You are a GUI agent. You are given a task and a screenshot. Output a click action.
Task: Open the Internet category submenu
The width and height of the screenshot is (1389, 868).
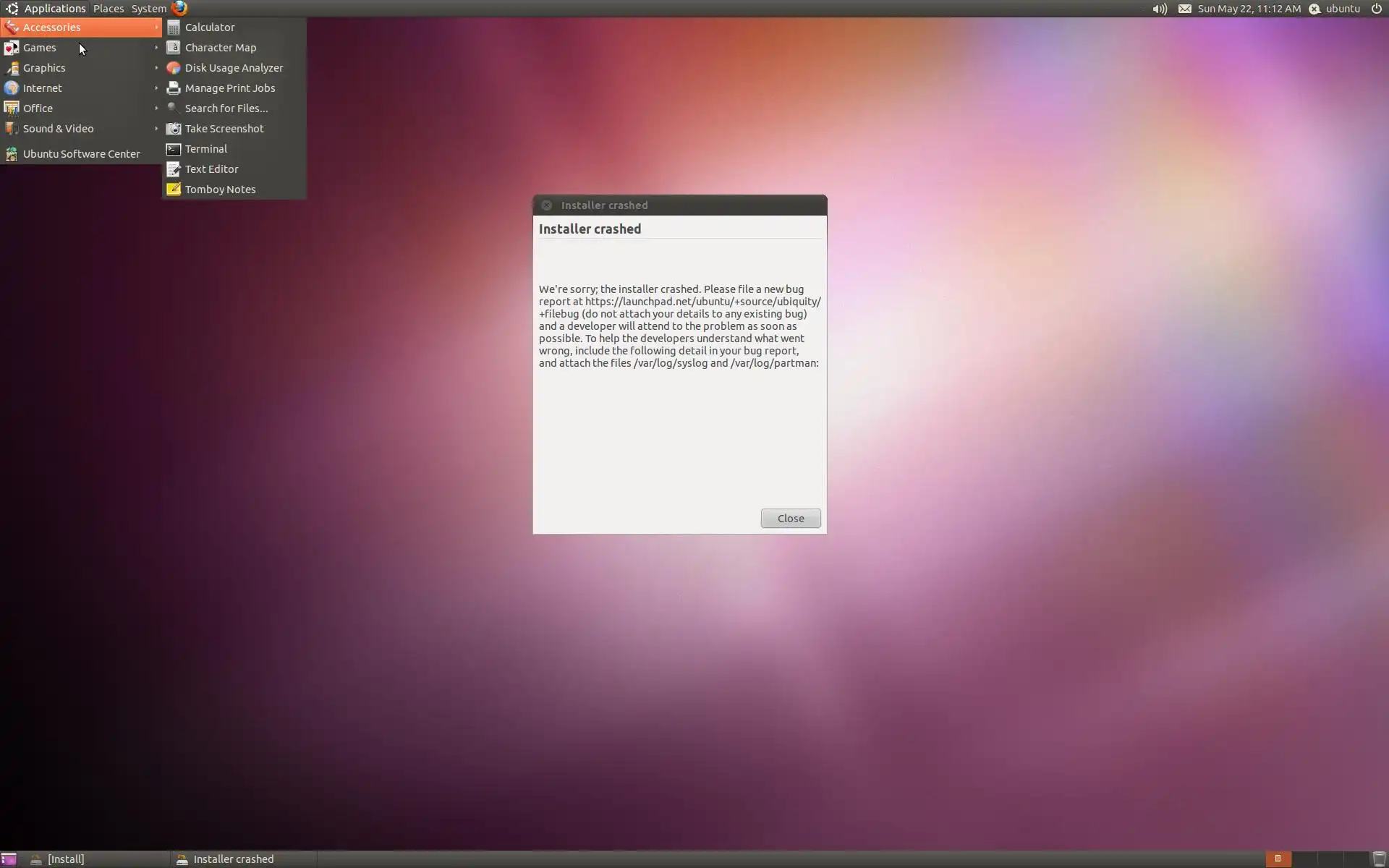click(x=42, y=88)
